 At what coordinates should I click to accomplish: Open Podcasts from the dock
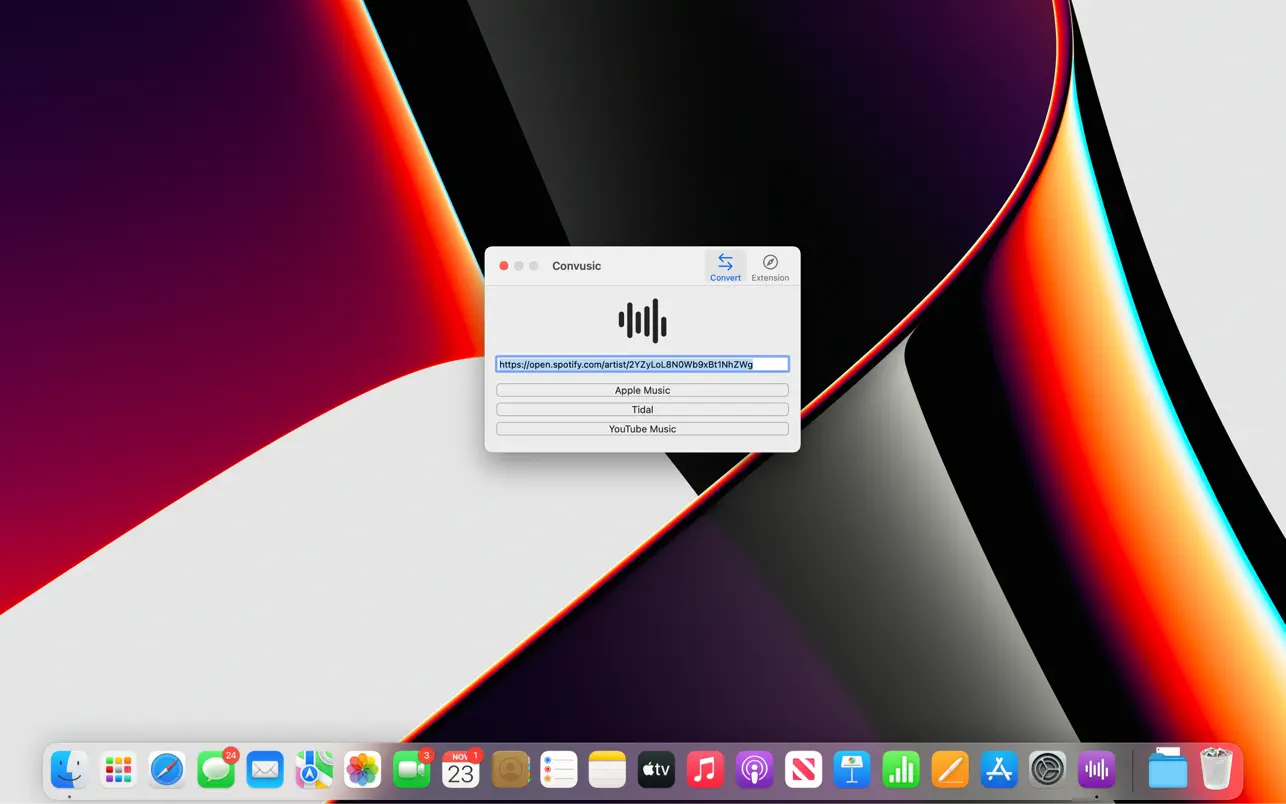click(x=754, y=770)
